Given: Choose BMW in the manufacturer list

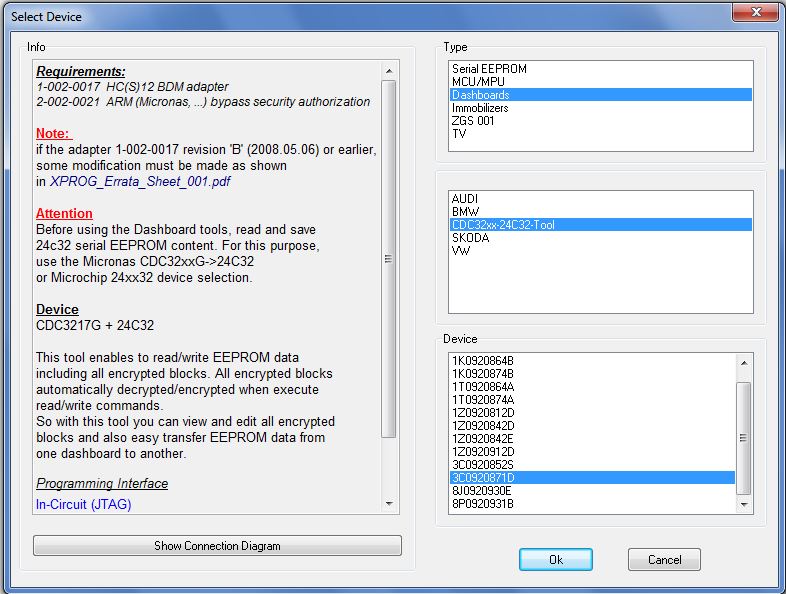Looking at the screenshot, I should (601, 212).
